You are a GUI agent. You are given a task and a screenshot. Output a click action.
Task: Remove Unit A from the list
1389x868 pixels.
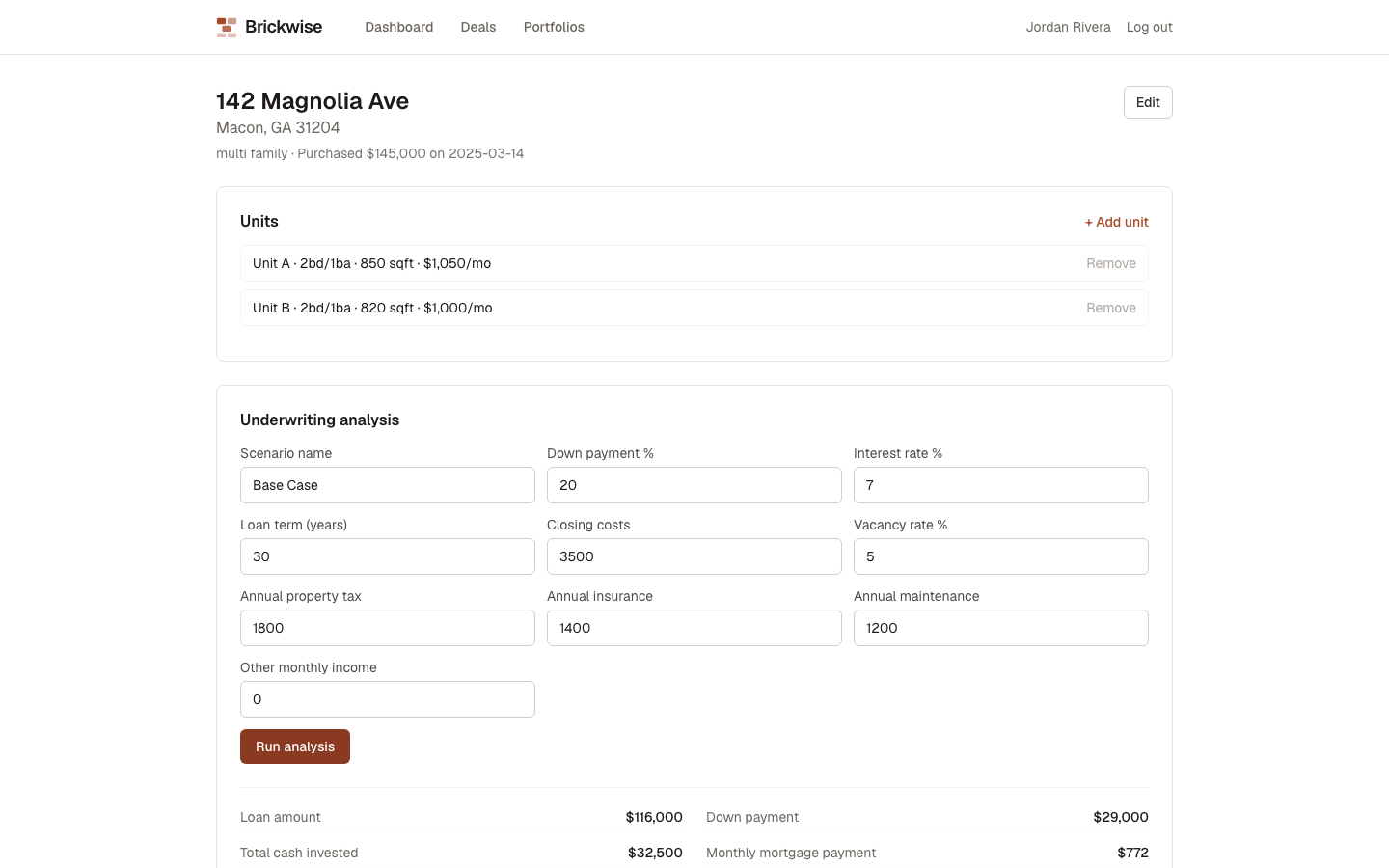[1111, 263]
